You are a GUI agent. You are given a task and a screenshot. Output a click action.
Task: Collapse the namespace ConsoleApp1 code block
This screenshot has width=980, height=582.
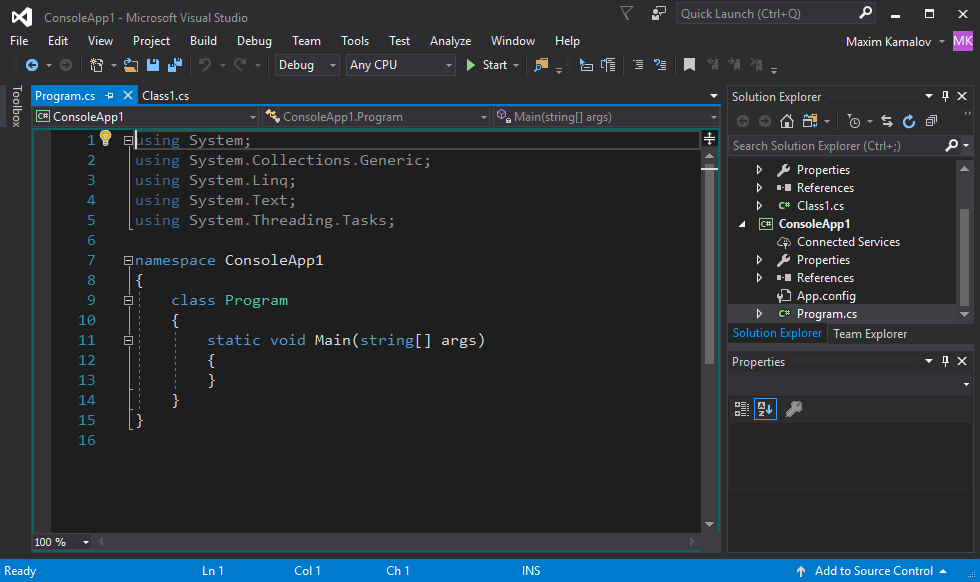click(128, 261)
